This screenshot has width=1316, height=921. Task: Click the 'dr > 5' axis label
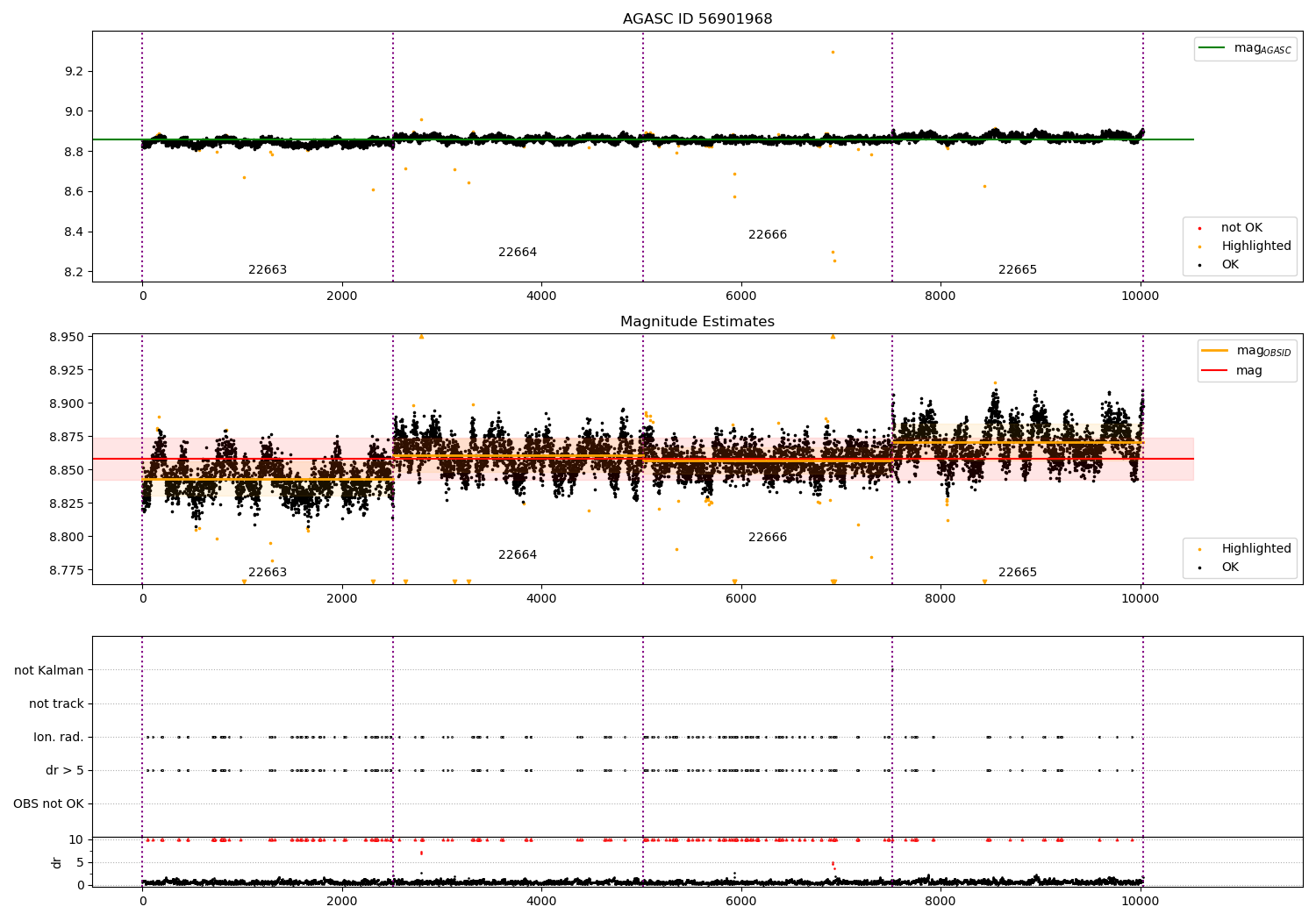[65, 771]
